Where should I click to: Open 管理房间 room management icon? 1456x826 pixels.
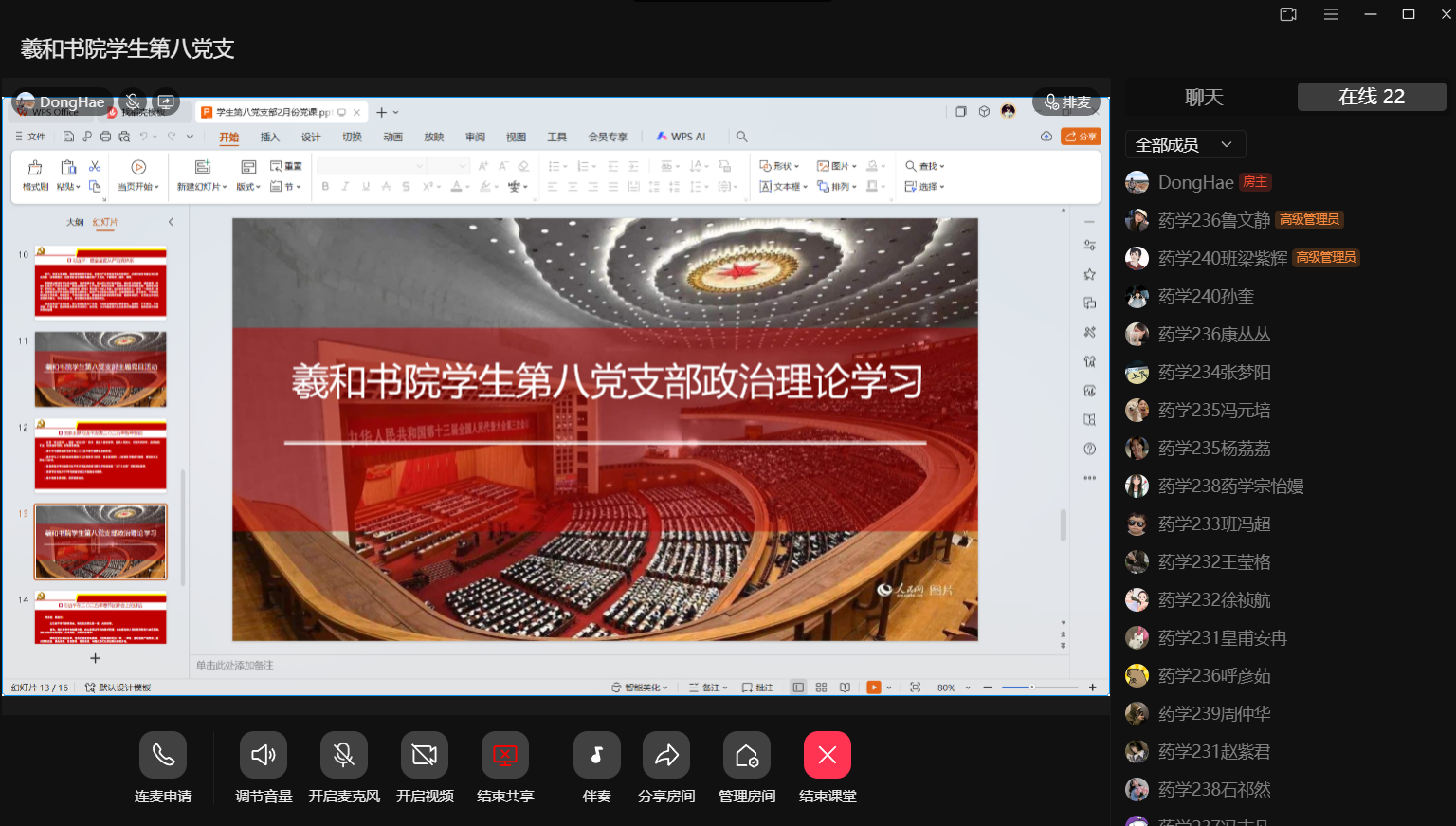(747, 755)
